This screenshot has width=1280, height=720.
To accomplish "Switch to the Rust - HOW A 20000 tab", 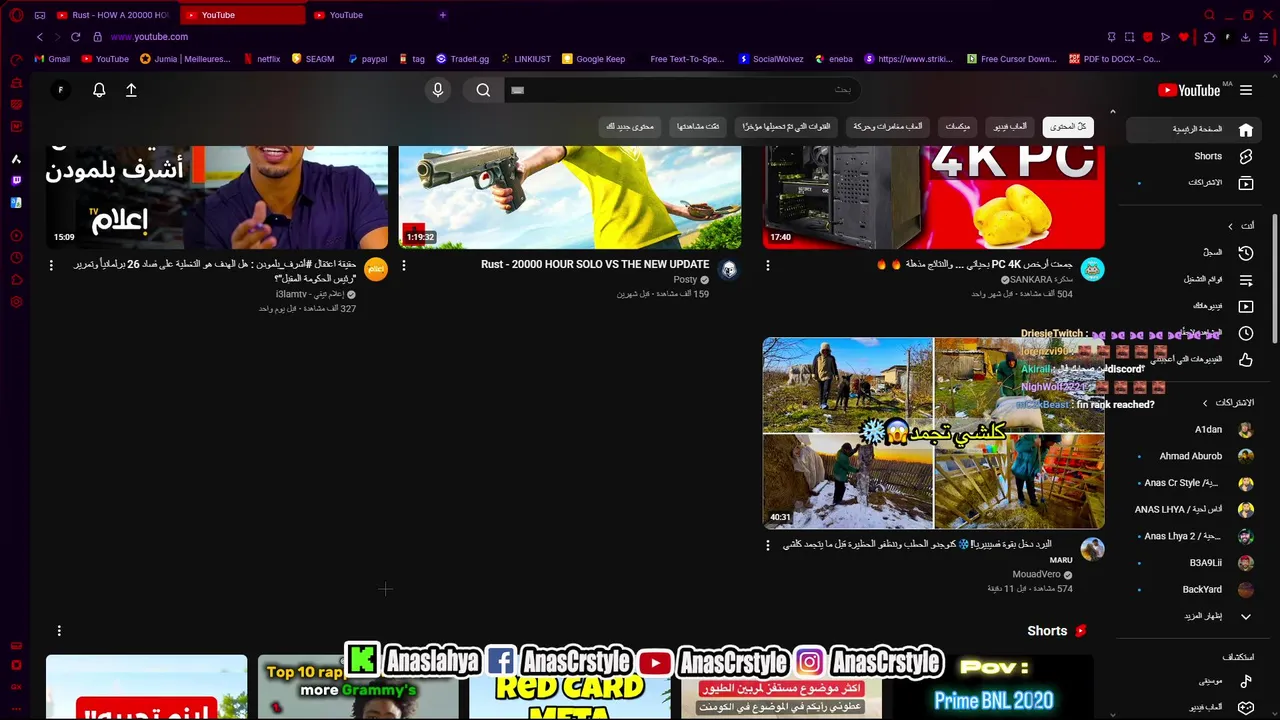I will coord(113,15).
